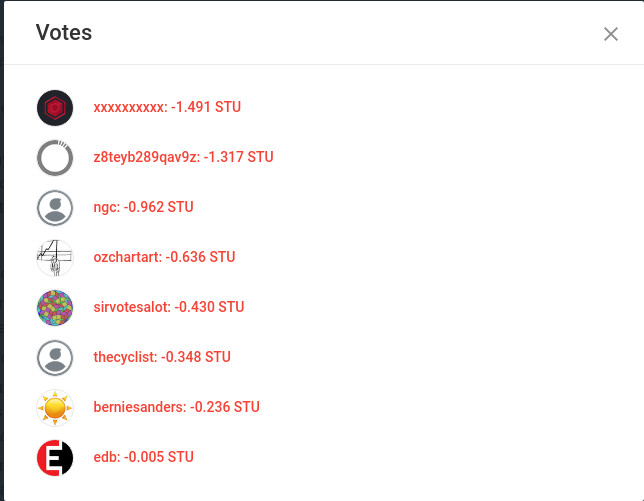Click the z8teyb289qav9z -1.317 STU vote entry
The width and height of the screenshot is (644, 501).
[183, 157]
